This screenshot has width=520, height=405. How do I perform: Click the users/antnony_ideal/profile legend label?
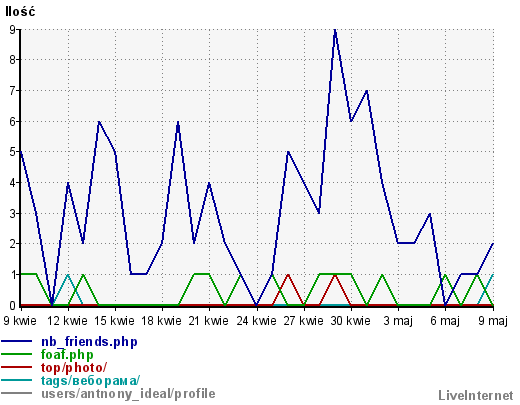coord(128,394)
